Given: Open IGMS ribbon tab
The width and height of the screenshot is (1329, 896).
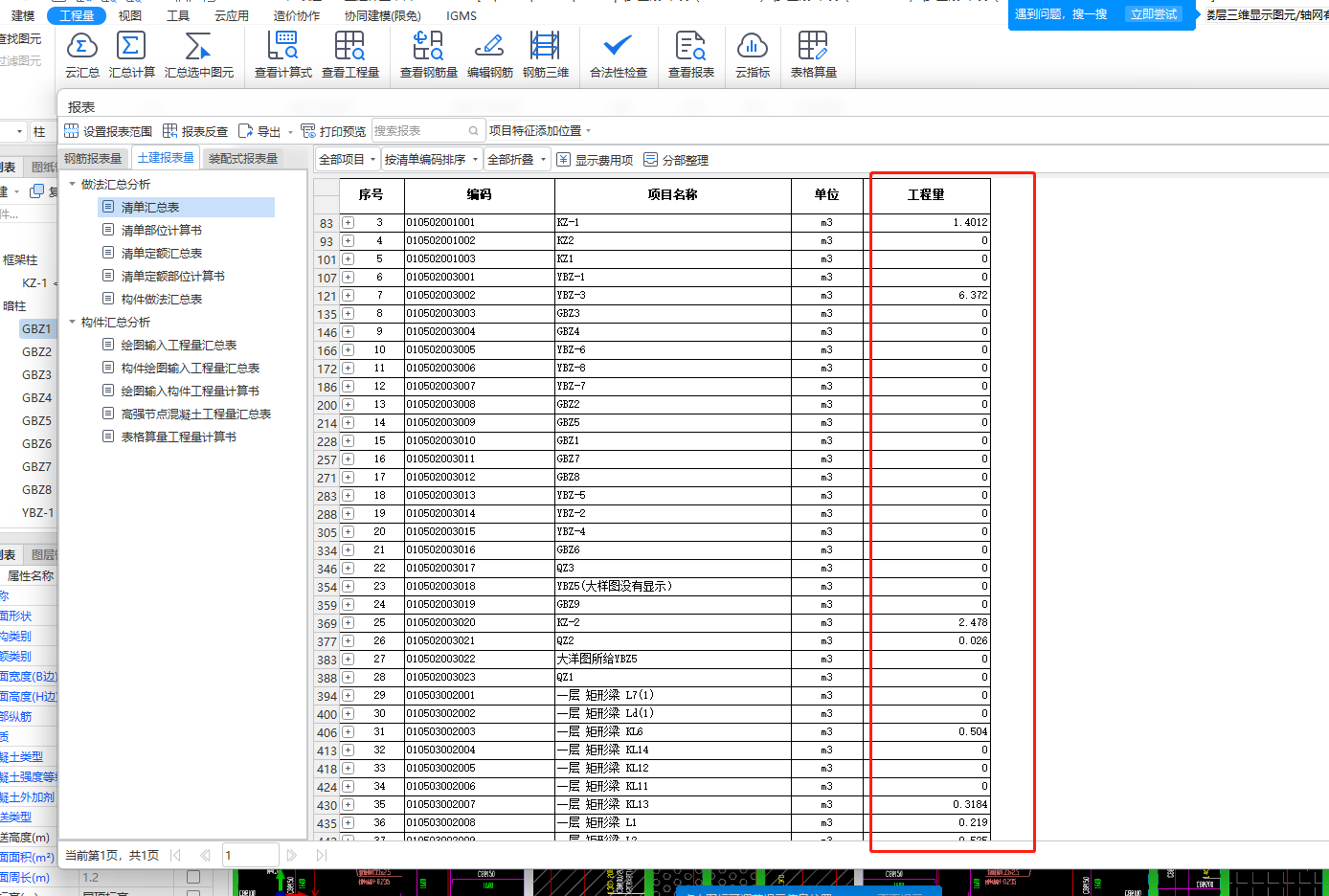Looking at the screenshot, I should 462,15.
